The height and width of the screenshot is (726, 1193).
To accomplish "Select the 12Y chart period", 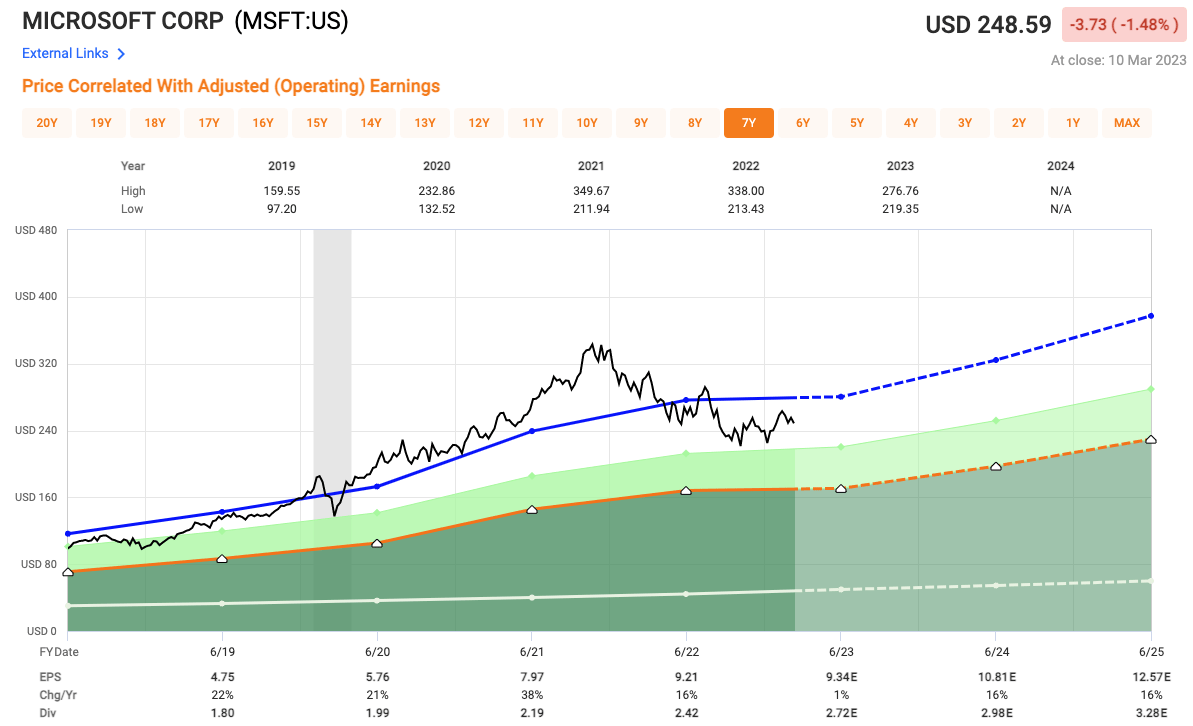I will (x=479, y=122).
